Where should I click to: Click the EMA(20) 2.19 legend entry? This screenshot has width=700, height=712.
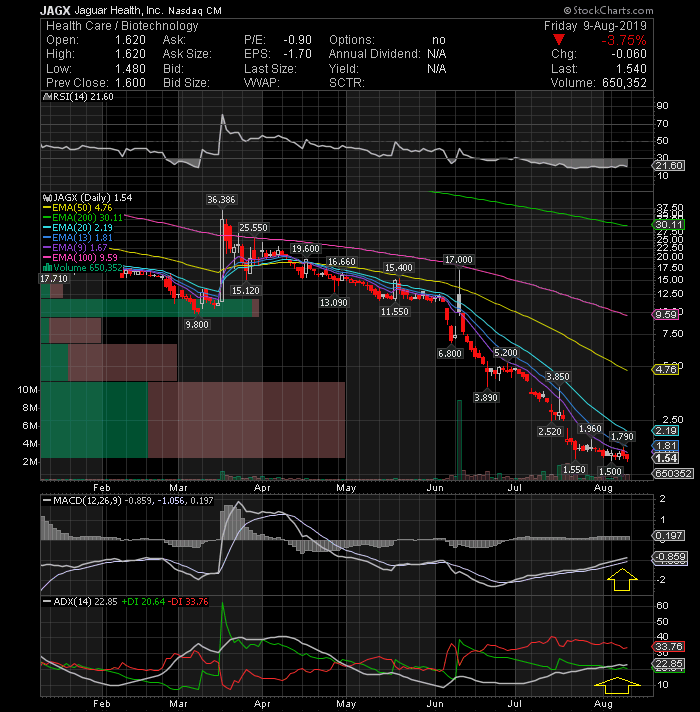[x=78, y=228]
